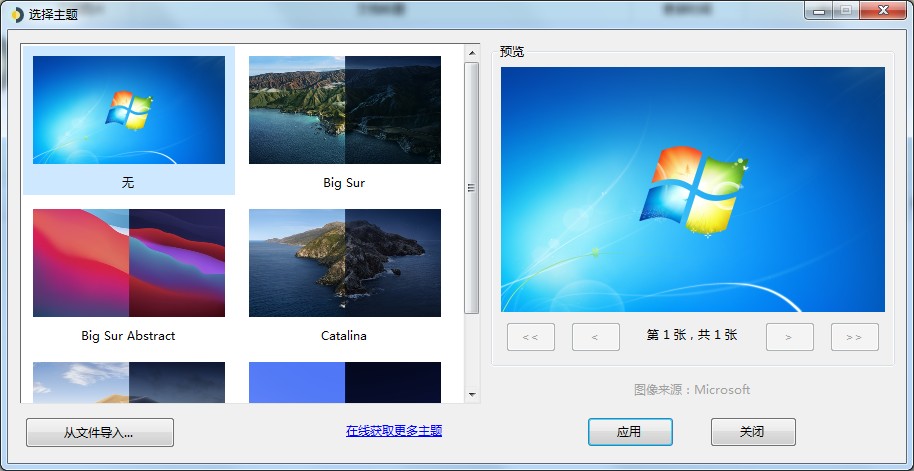Select the solid blue and dark theme thumbnail
Image resolution: width=914 pixels, height=471 pixels.
point(344,382)
